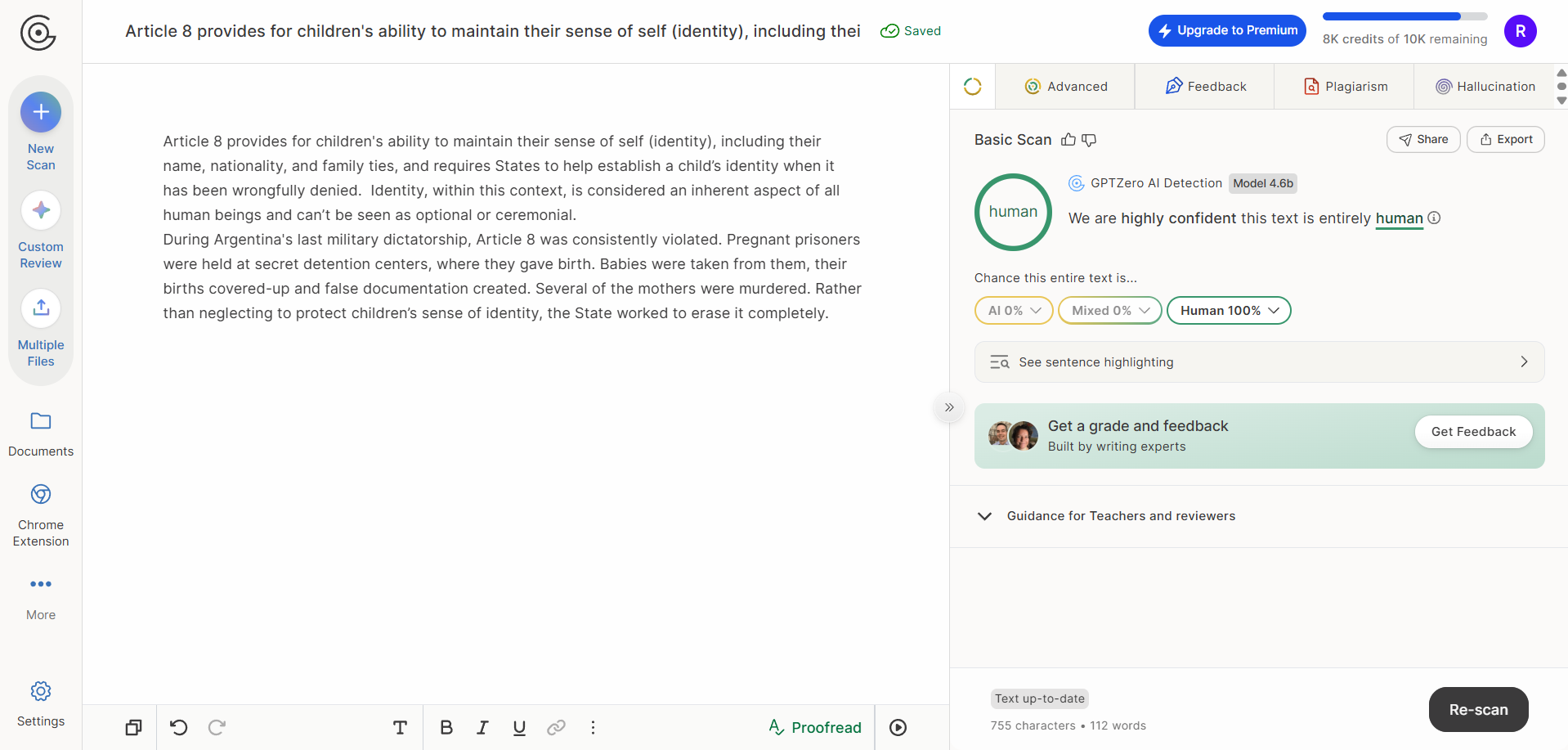Click the Saved status indicator

(910, 31)
